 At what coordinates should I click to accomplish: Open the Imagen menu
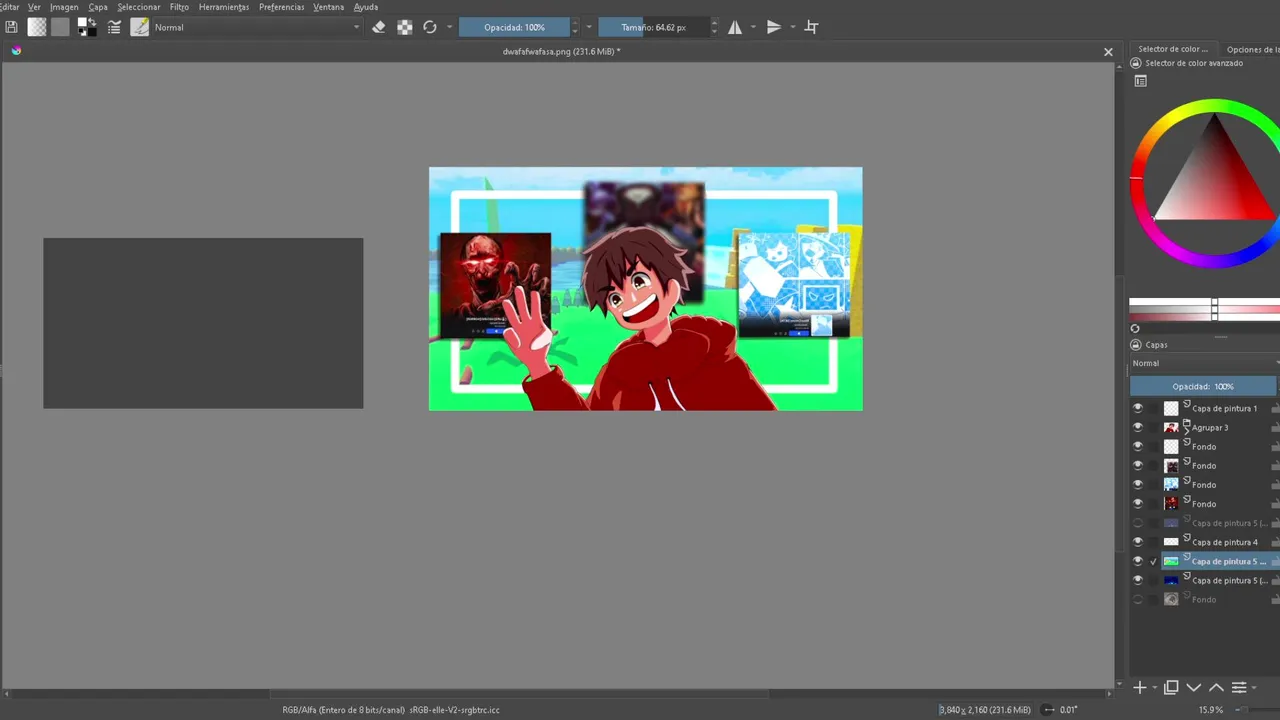tap(64, 7)
